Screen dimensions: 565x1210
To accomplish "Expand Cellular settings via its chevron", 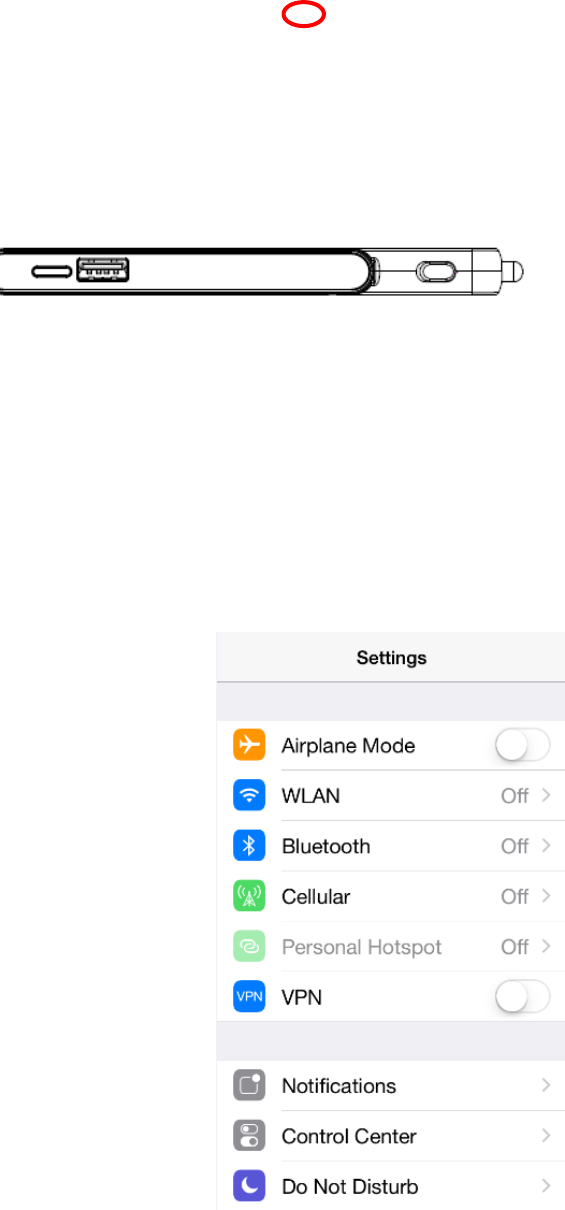I will 546,896.
